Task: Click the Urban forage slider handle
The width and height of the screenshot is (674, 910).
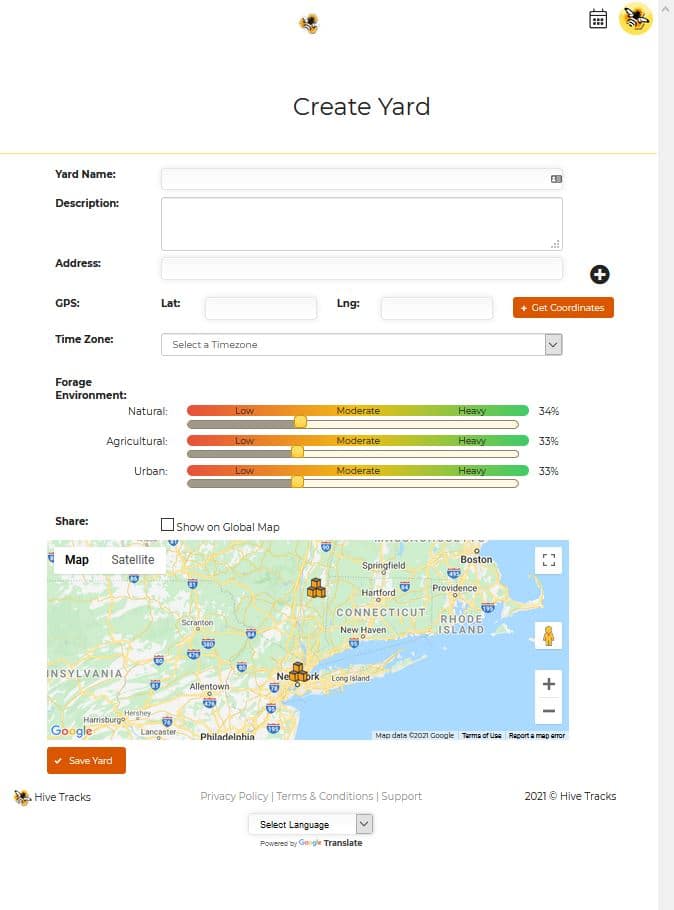Action: [297, 481]
